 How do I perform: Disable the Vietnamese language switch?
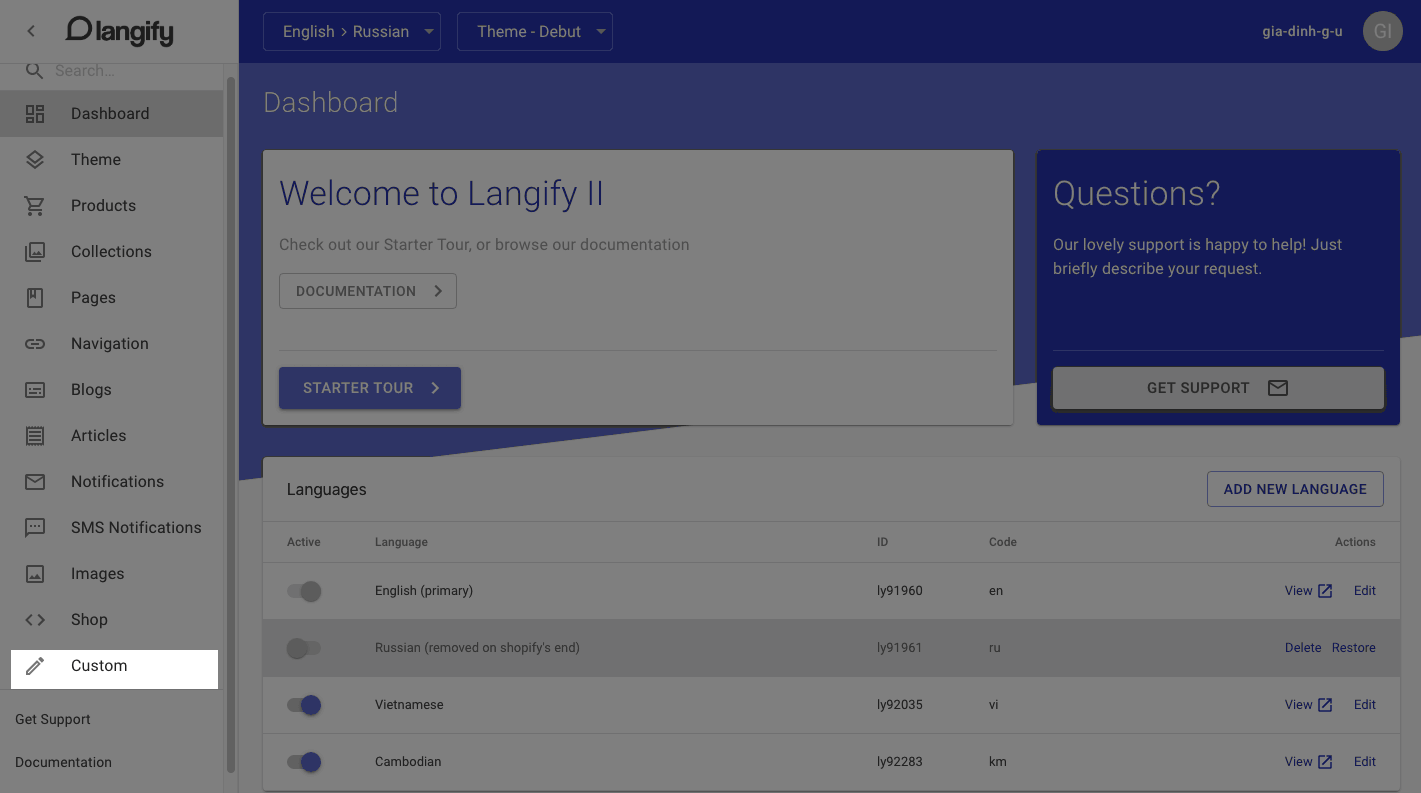tap(304, 705)
